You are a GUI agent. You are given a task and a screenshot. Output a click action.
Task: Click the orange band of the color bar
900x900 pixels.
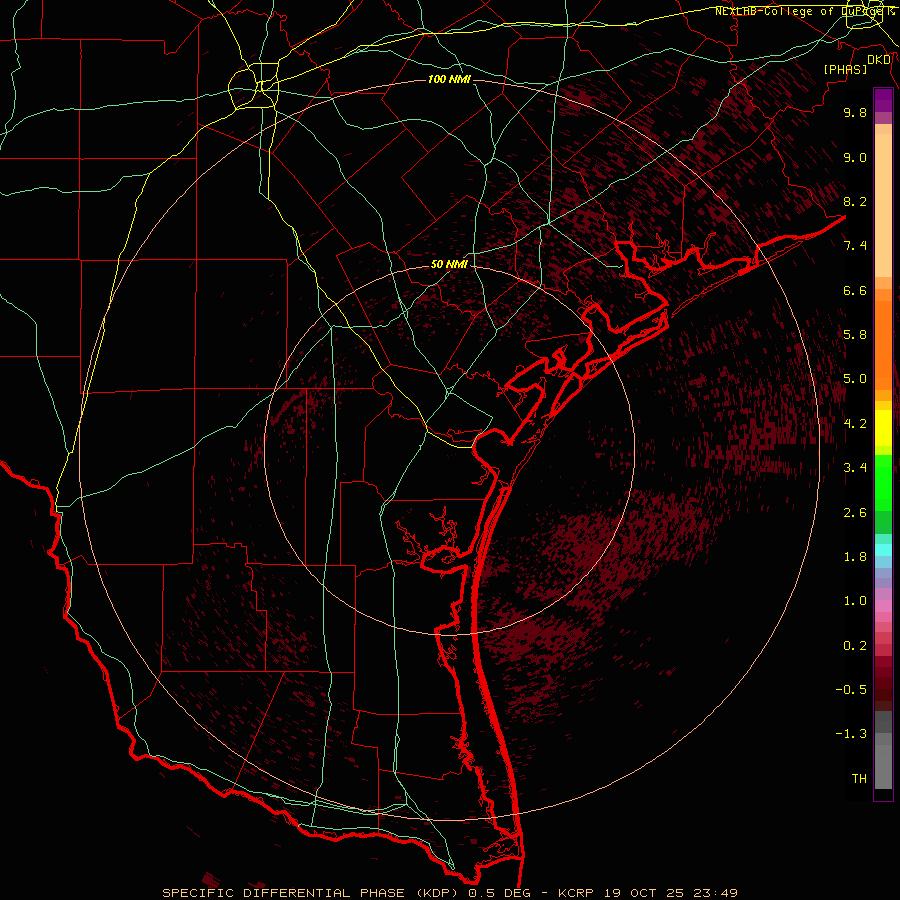pos(883,344)
